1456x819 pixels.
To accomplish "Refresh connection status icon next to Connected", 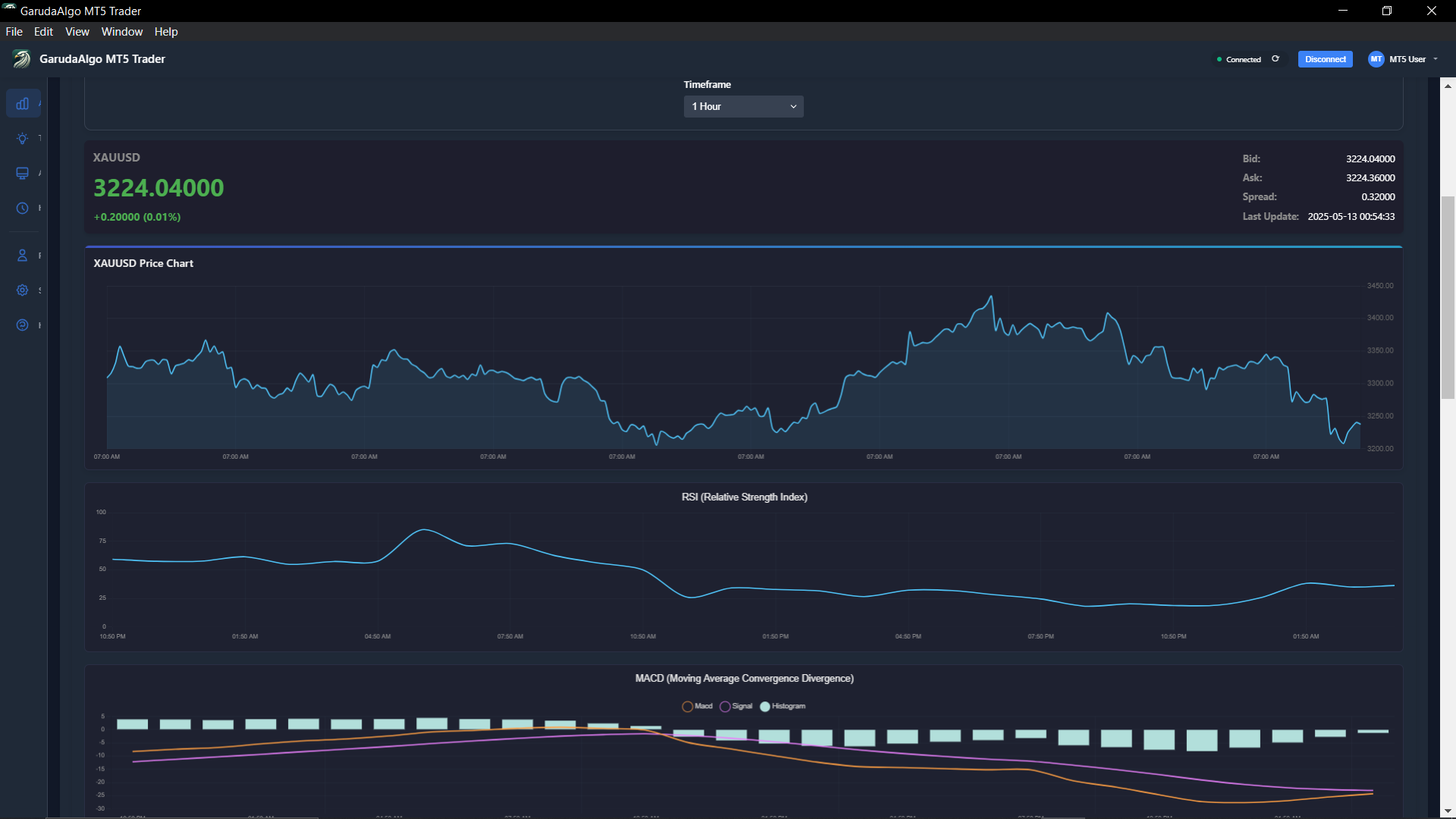I will tap(1276, 59).
